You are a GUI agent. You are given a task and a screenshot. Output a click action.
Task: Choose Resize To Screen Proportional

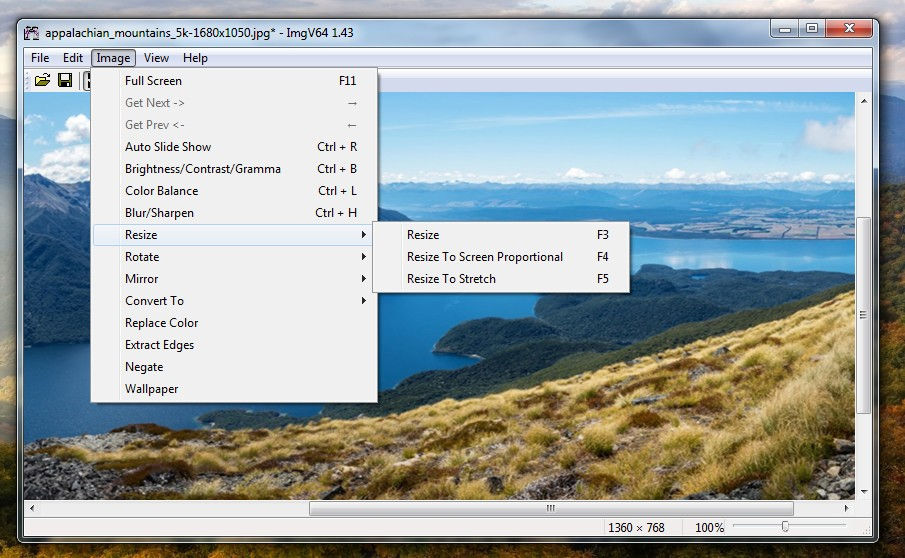click(x=501, y=257)
